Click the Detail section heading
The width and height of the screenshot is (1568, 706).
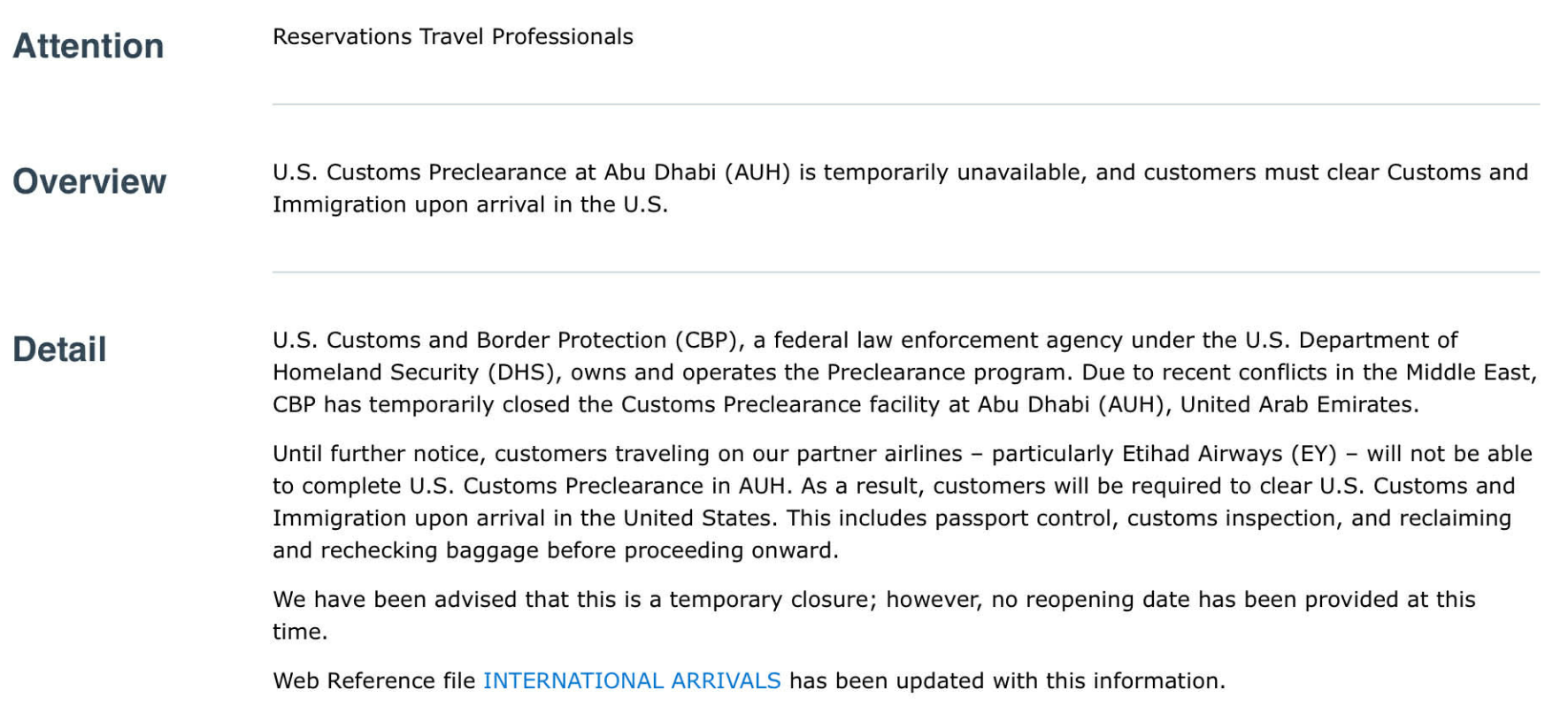coord(59,349)
